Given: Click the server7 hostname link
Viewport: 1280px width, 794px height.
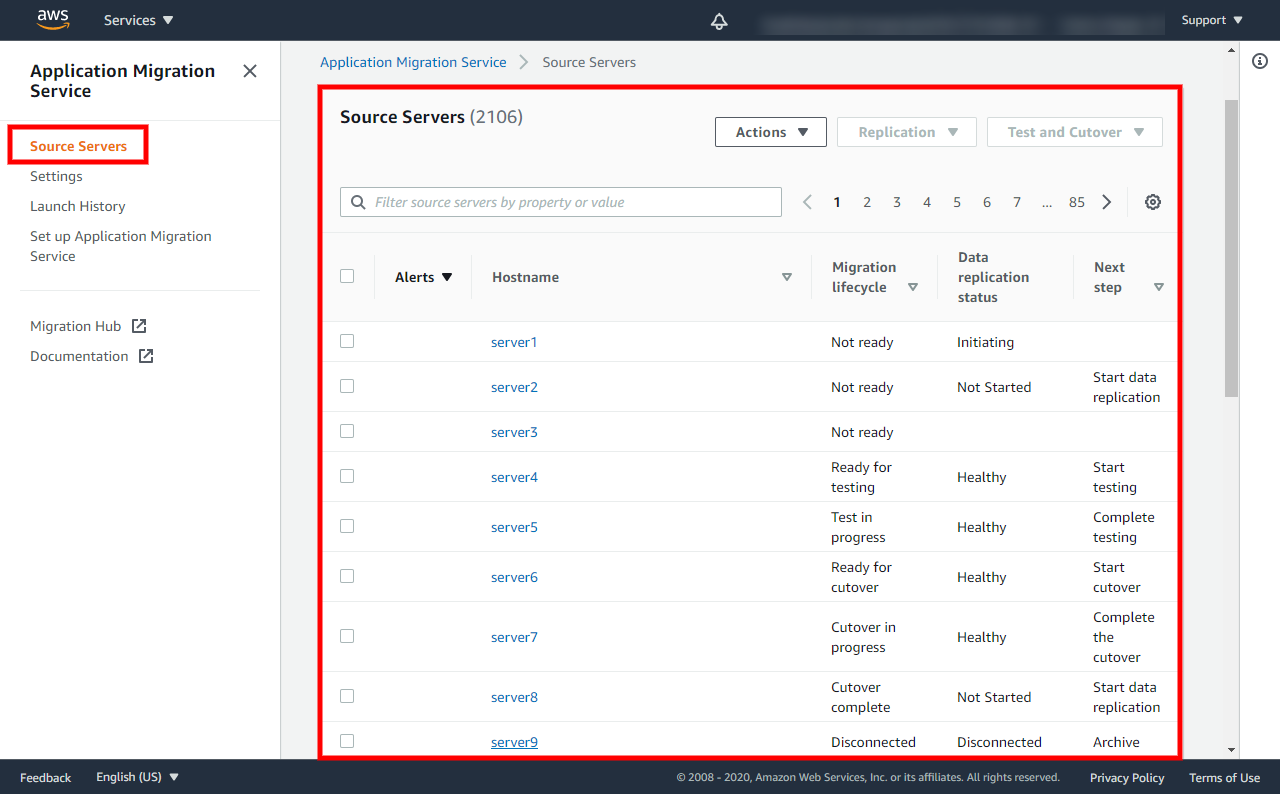Looking at the screenshot, I should (514, 637).
